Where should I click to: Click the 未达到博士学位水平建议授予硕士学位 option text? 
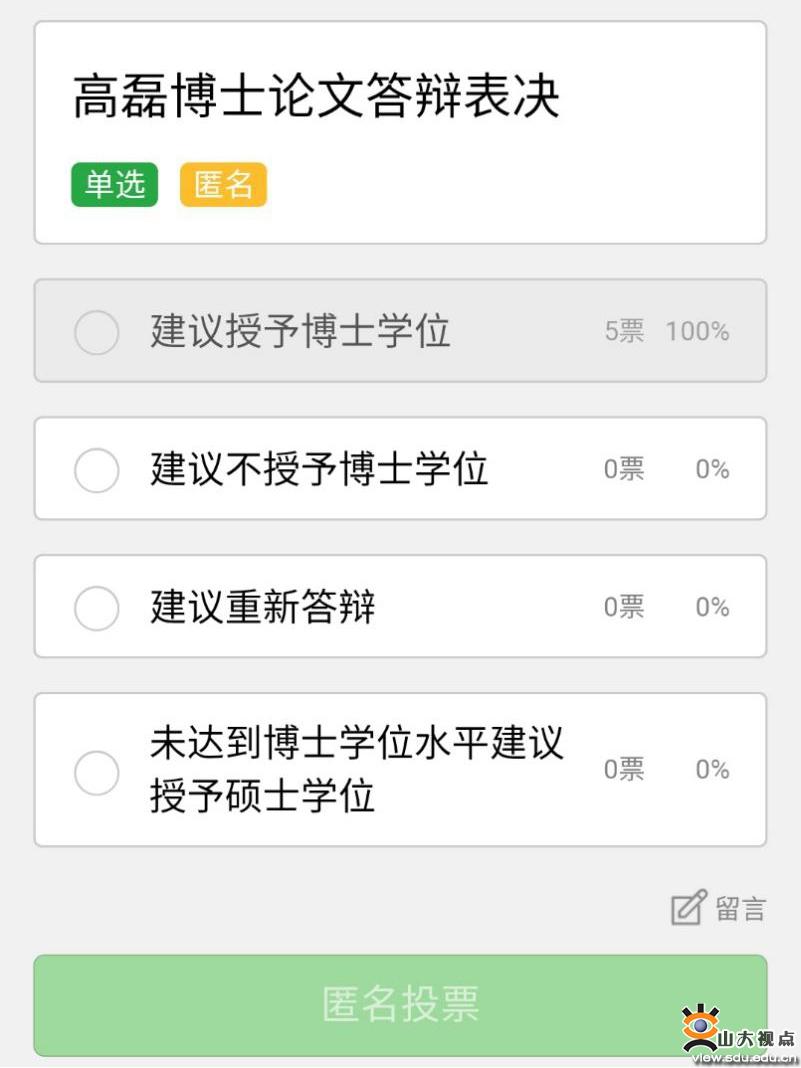click(357, 769)
